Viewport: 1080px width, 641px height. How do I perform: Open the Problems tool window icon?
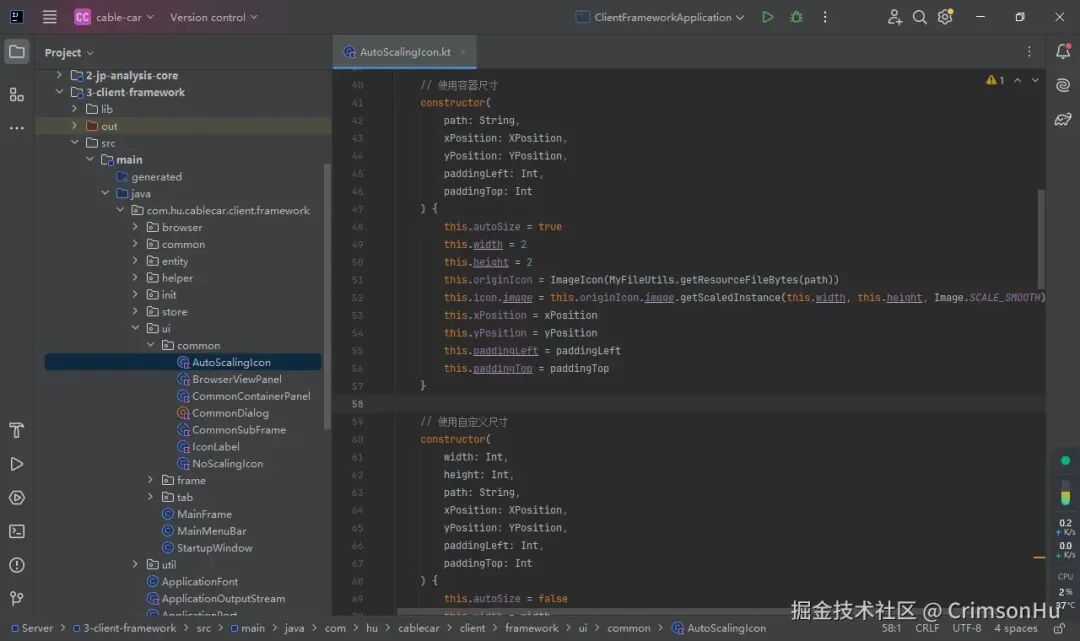[x=17, y=565]
